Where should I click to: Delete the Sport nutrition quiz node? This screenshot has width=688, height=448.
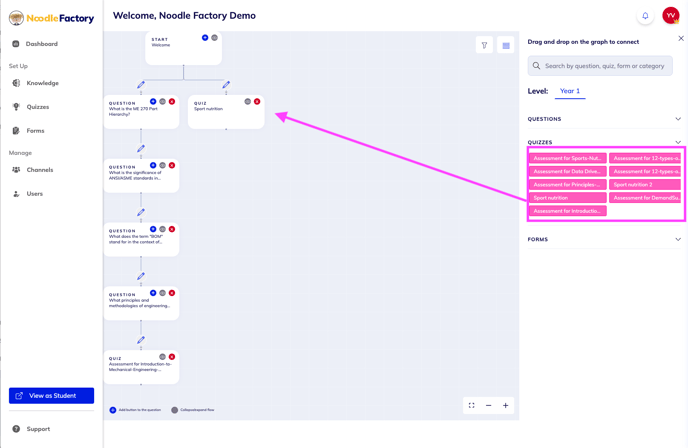tap(257, 101)
